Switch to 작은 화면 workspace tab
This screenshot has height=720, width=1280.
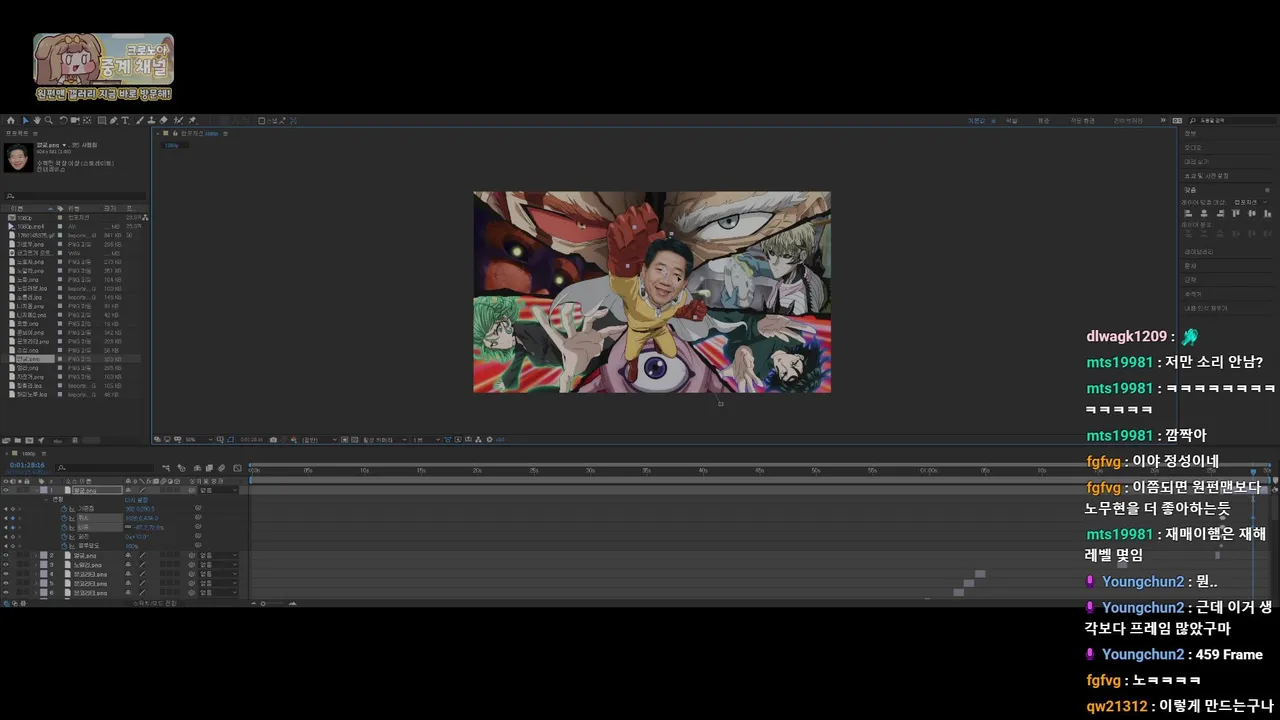coord(1083,121)
